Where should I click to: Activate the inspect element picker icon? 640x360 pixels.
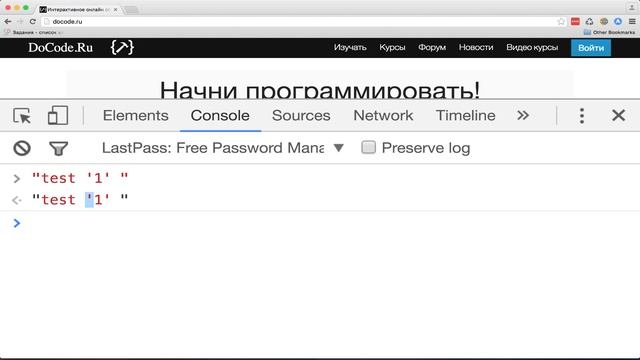tap(22, 116)
